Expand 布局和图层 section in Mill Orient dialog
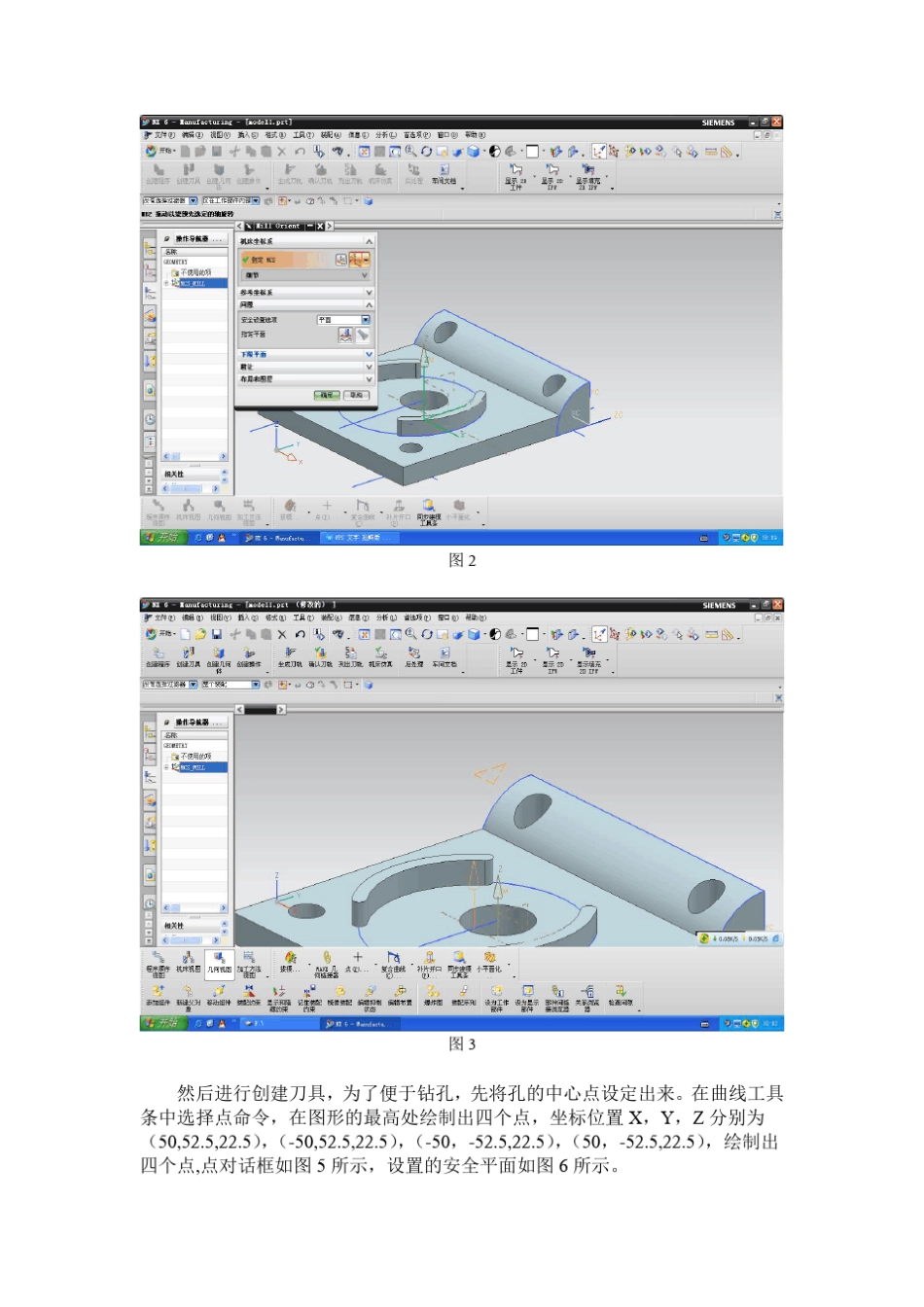 369,379
